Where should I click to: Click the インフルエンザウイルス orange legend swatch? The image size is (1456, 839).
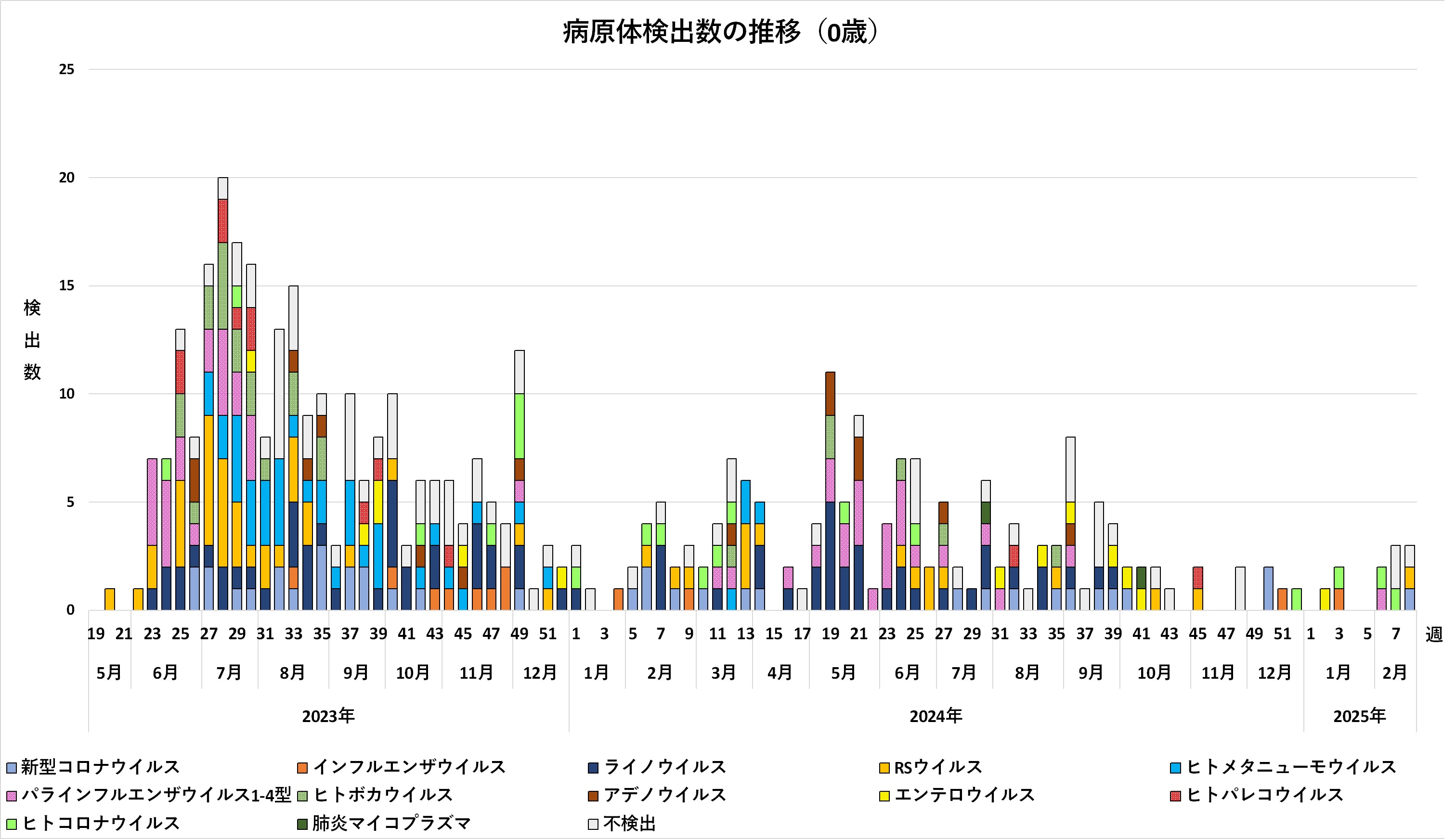point(303,768)
